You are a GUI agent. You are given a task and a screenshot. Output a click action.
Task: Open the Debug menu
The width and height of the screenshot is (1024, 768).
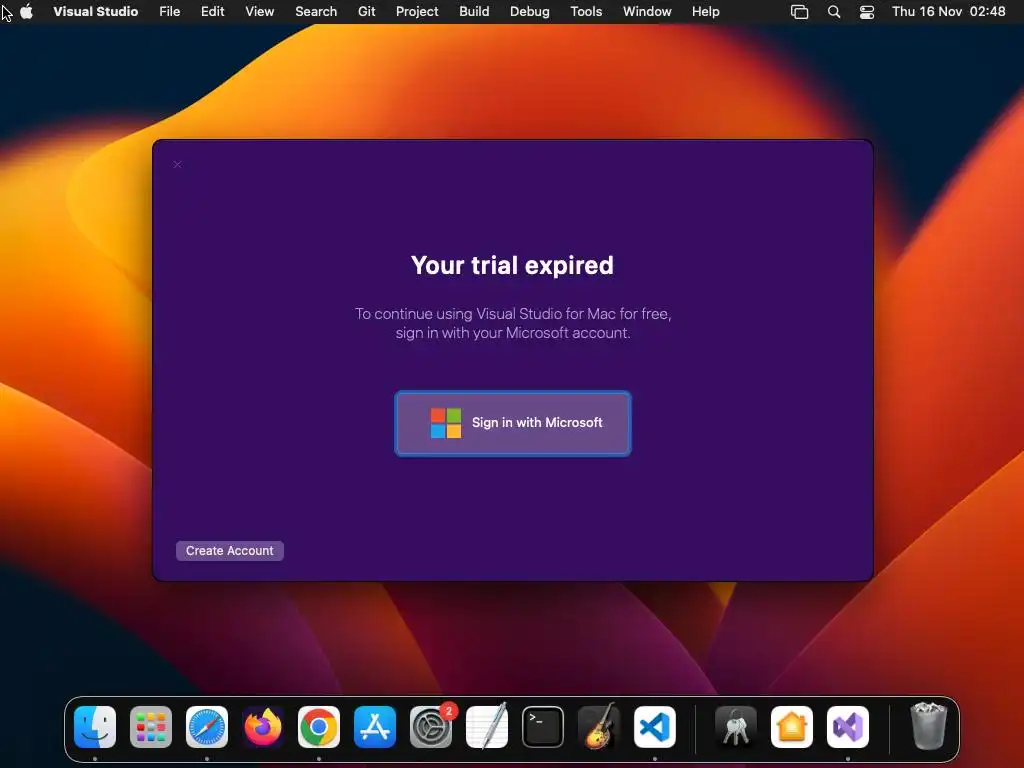(x=530, y=12)
